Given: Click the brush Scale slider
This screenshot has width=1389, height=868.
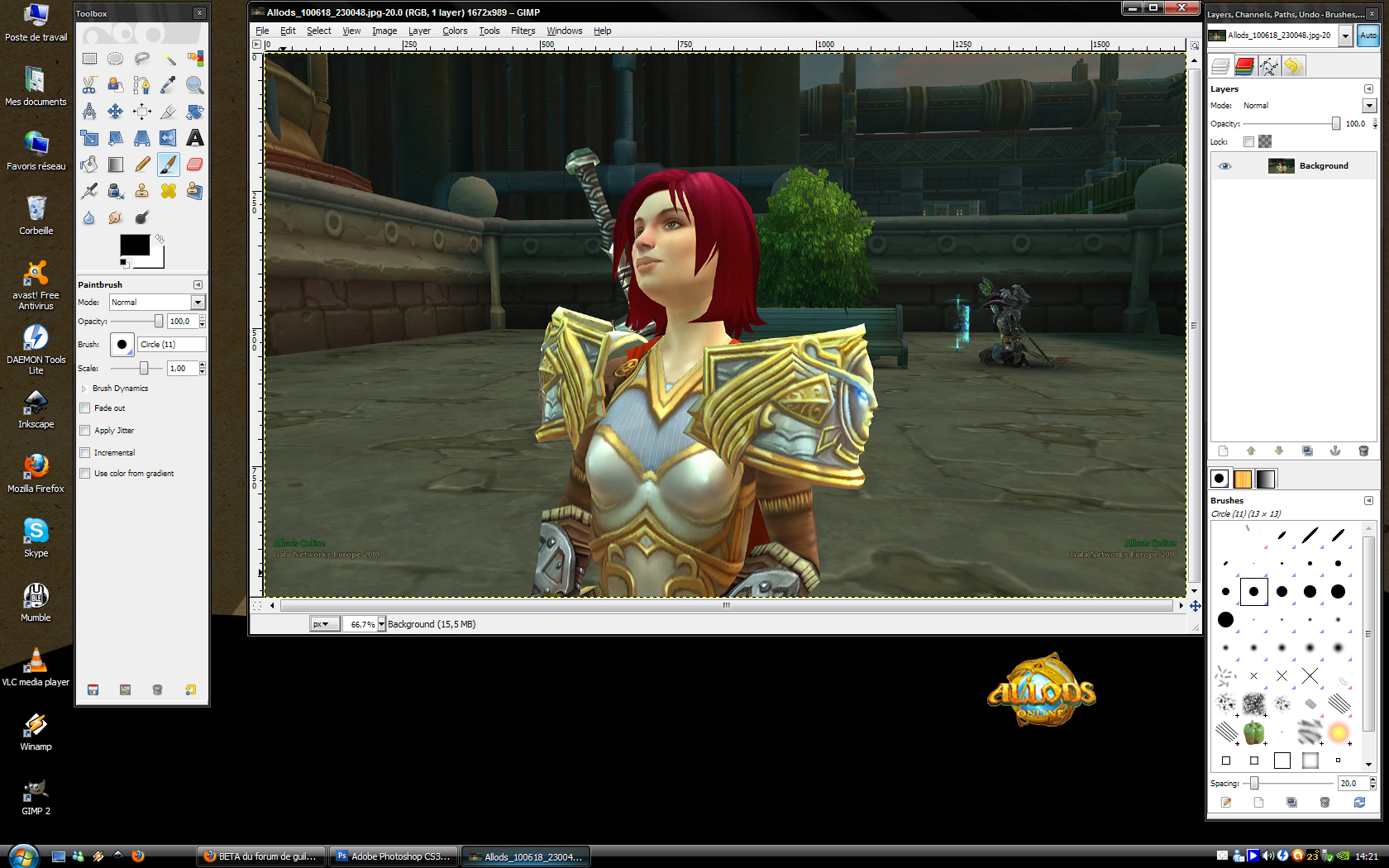Looking at the screenshot, I should 136,369.
